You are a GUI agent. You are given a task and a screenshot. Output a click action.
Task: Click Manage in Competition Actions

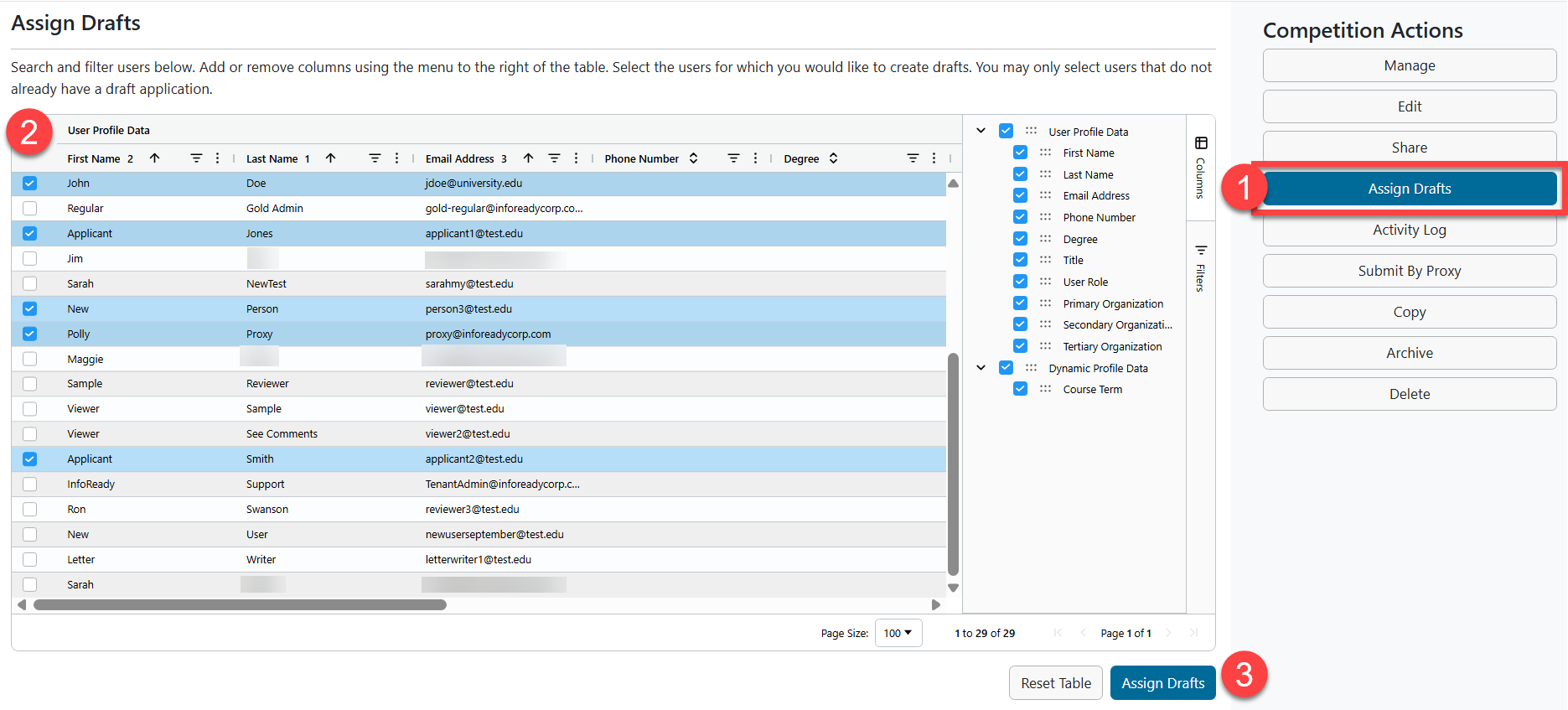[1410, 65]
